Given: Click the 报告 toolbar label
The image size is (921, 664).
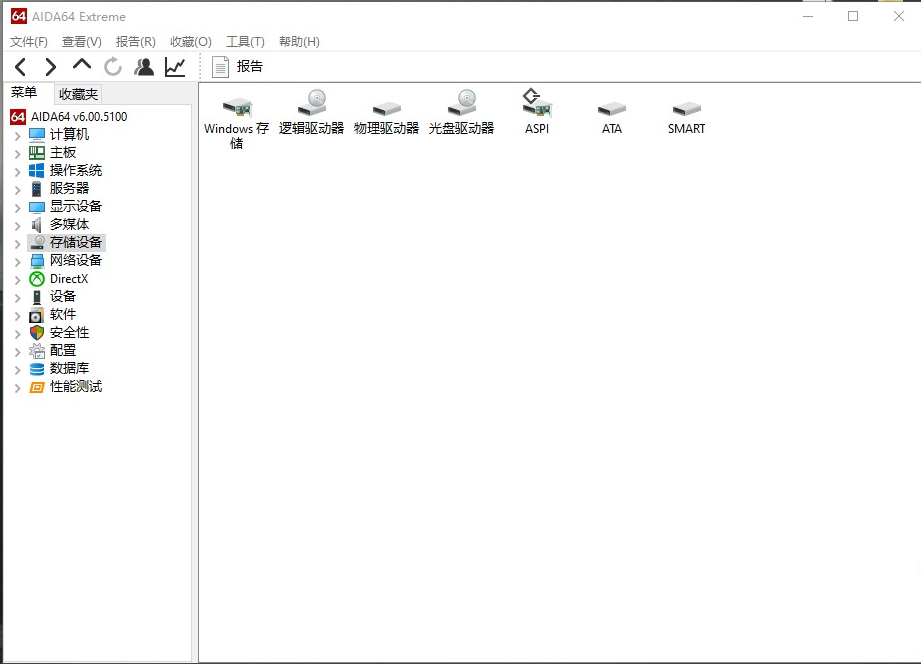Looking at the screenshot, I should 250,66.
